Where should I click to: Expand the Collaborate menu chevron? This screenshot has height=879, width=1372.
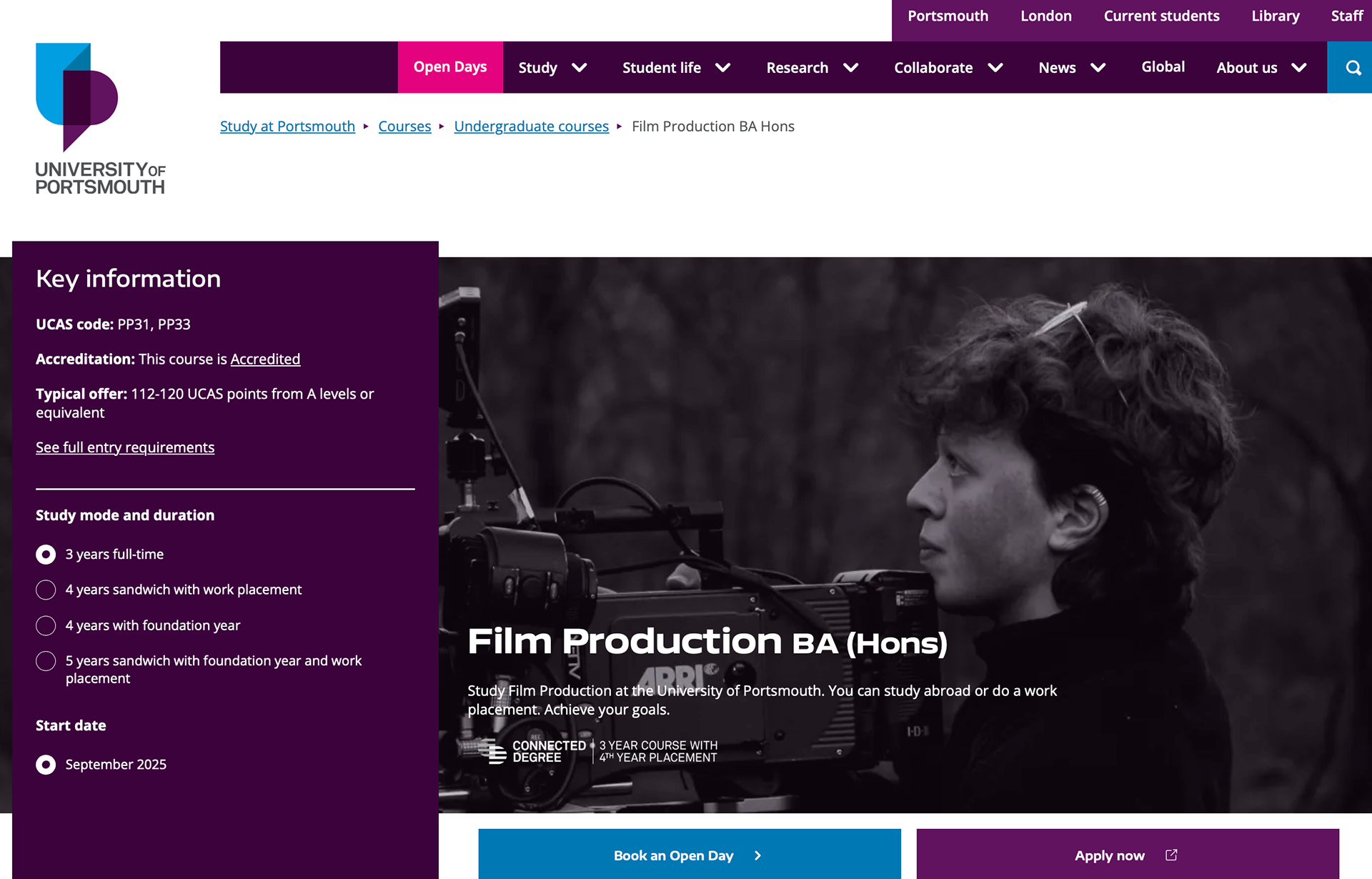click(995, 68)
